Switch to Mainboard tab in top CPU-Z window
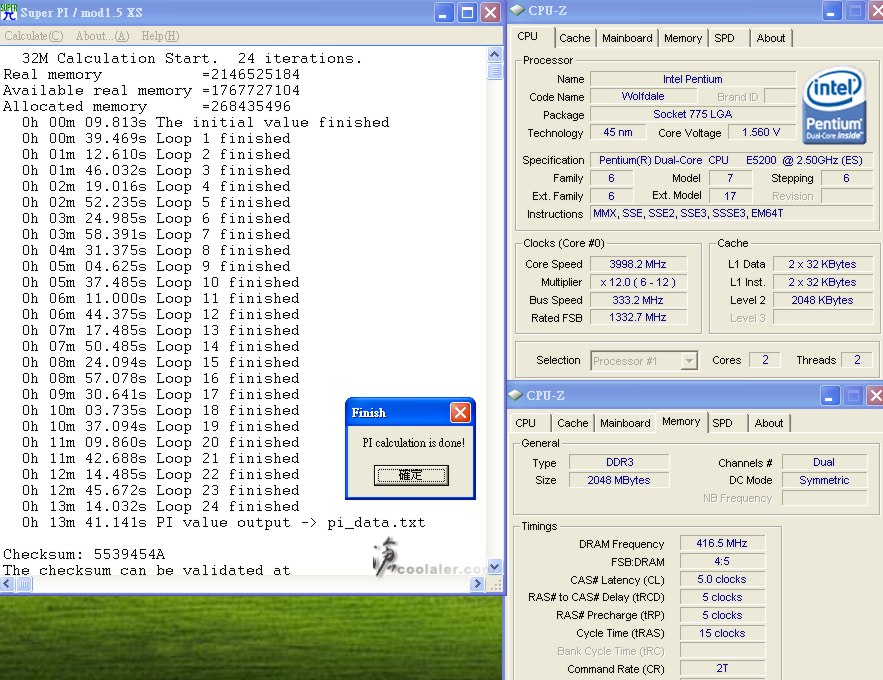The width and height of the screenshot is (883, 680). tap(627, 38)
